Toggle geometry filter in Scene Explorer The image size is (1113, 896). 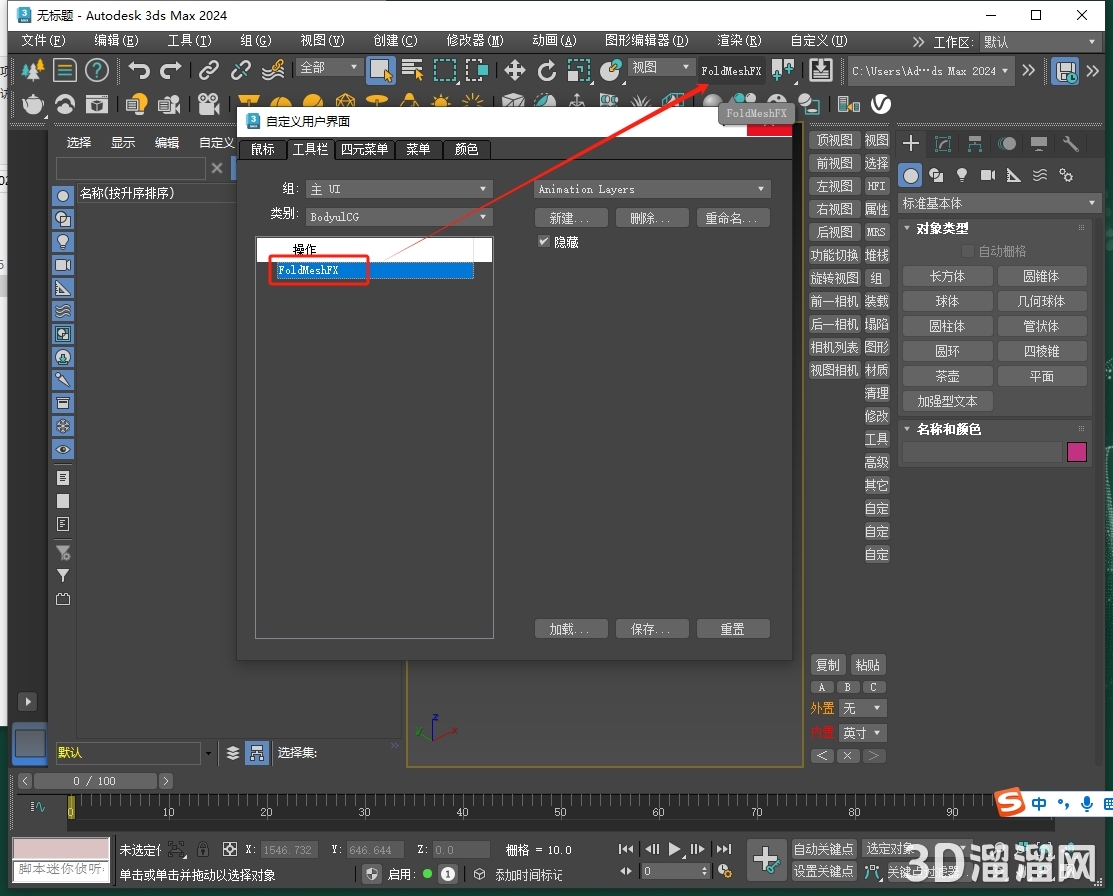pos(63,196)
